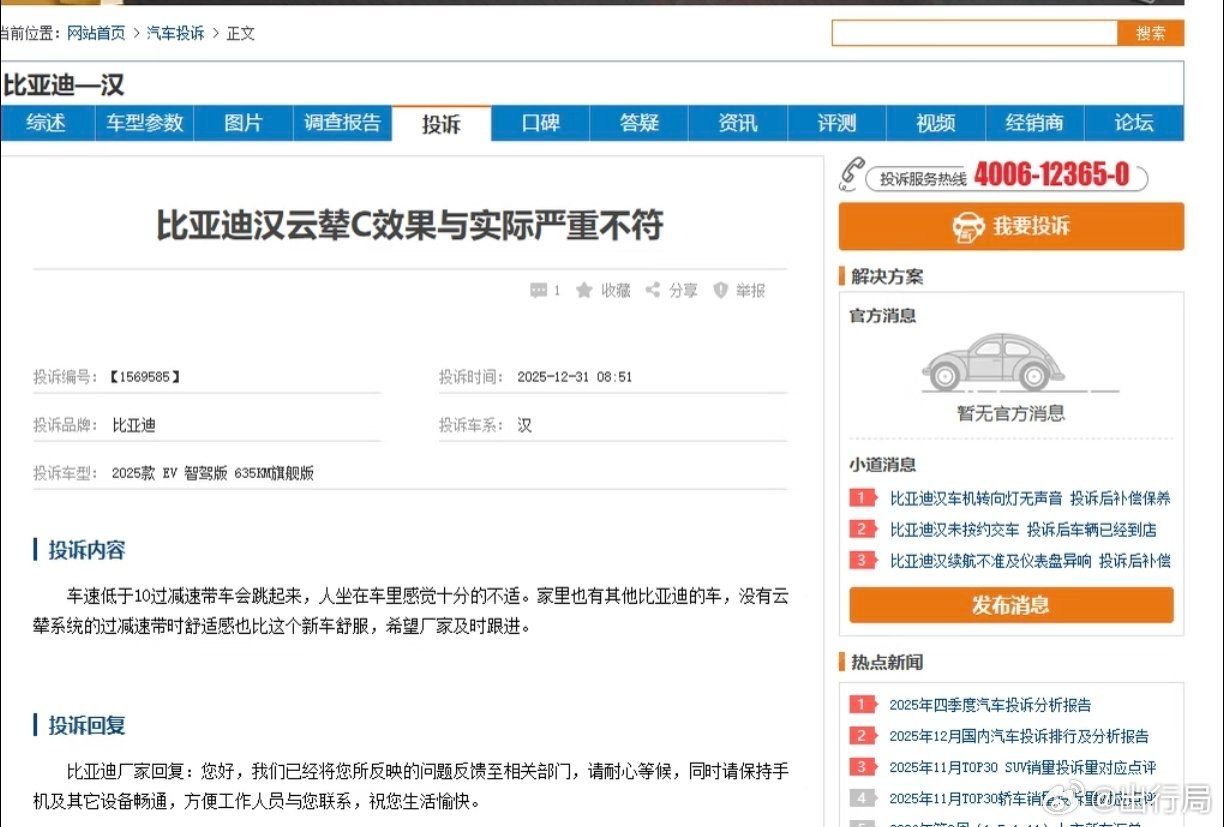Click the 举报 report flag icon

pos(720,290)
